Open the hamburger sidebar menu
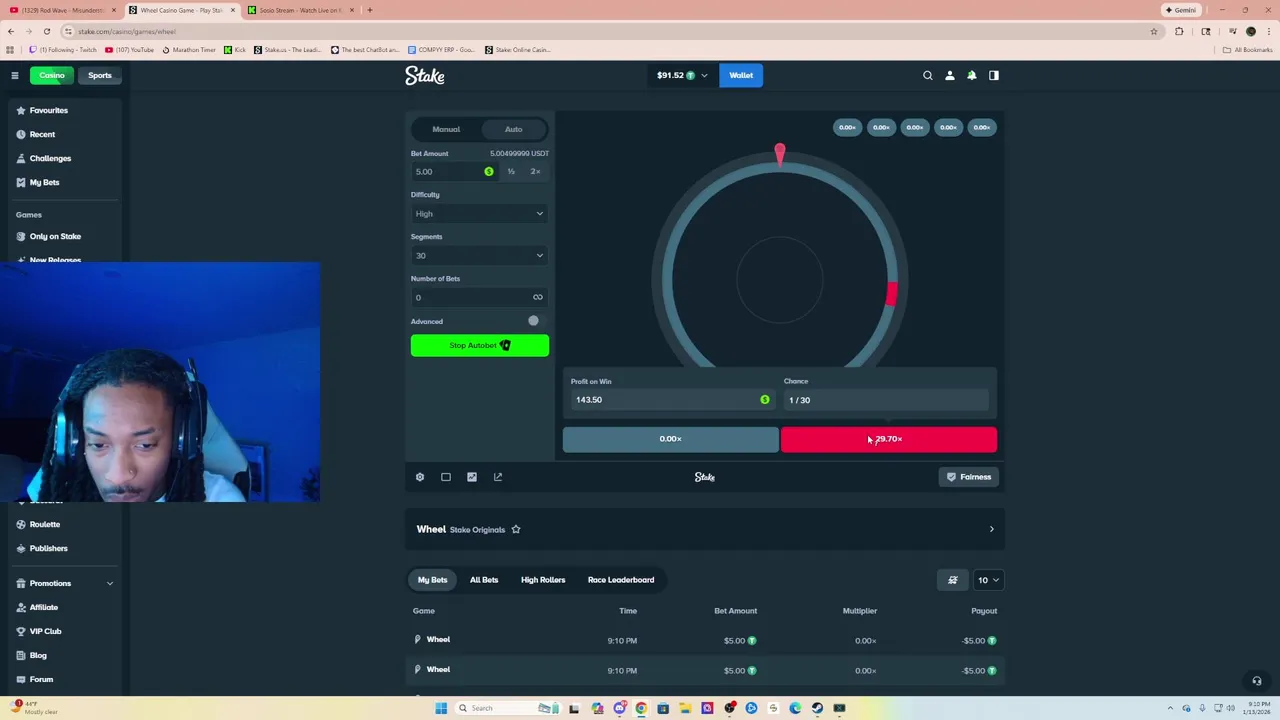The image size is (1280, 720). coord(15,75)
